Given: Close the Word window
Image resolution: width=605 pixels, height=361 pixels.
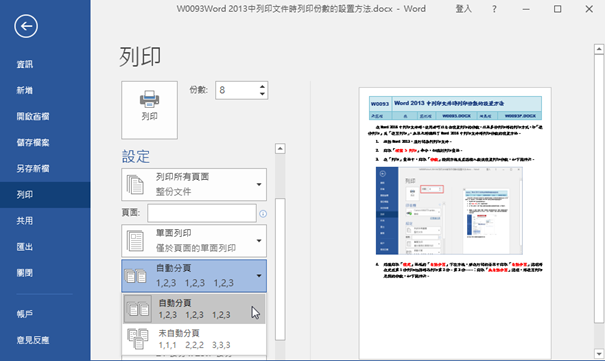Looking at the screenshot, I should 589,9.
